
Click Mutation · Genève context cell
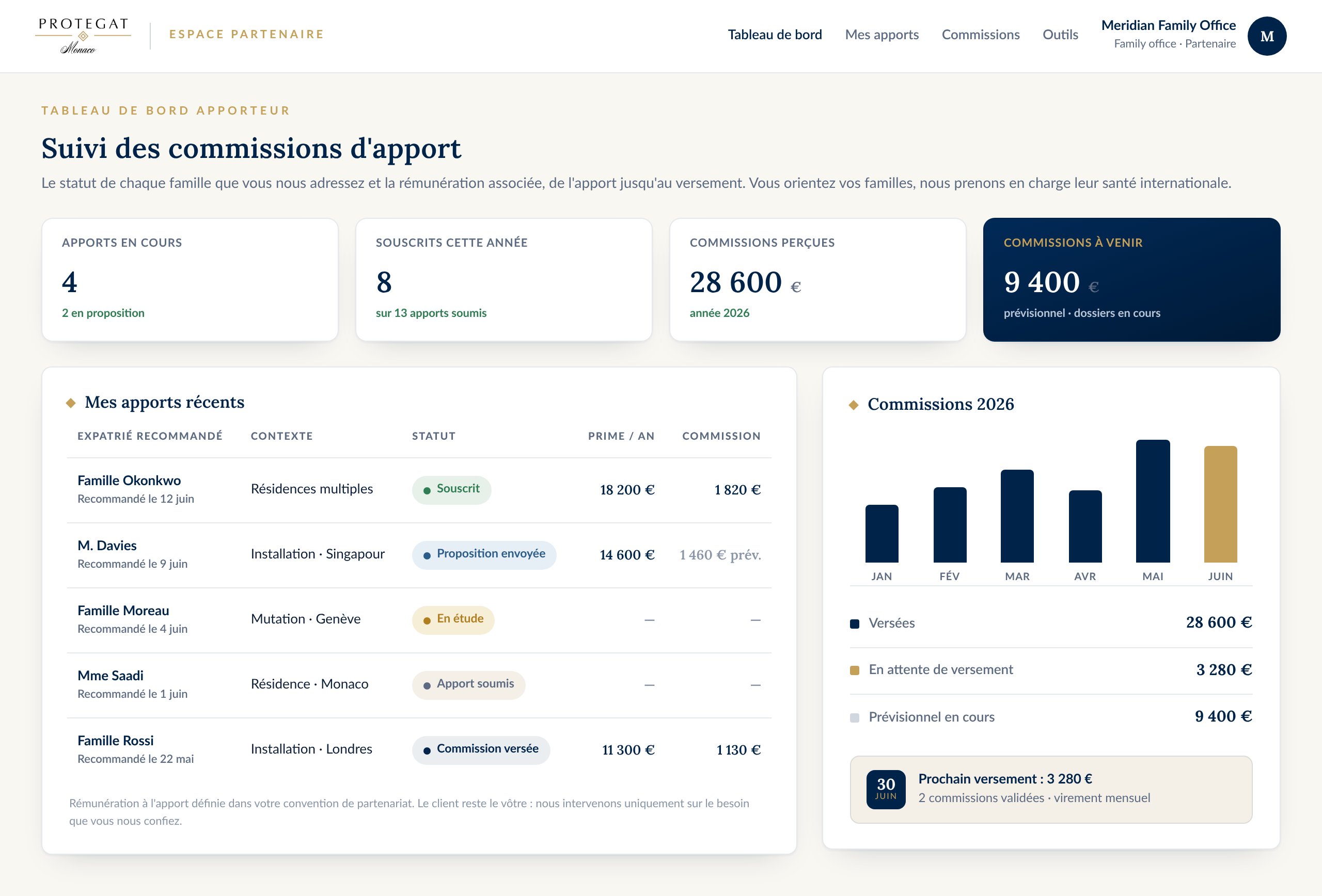(306, 619)
